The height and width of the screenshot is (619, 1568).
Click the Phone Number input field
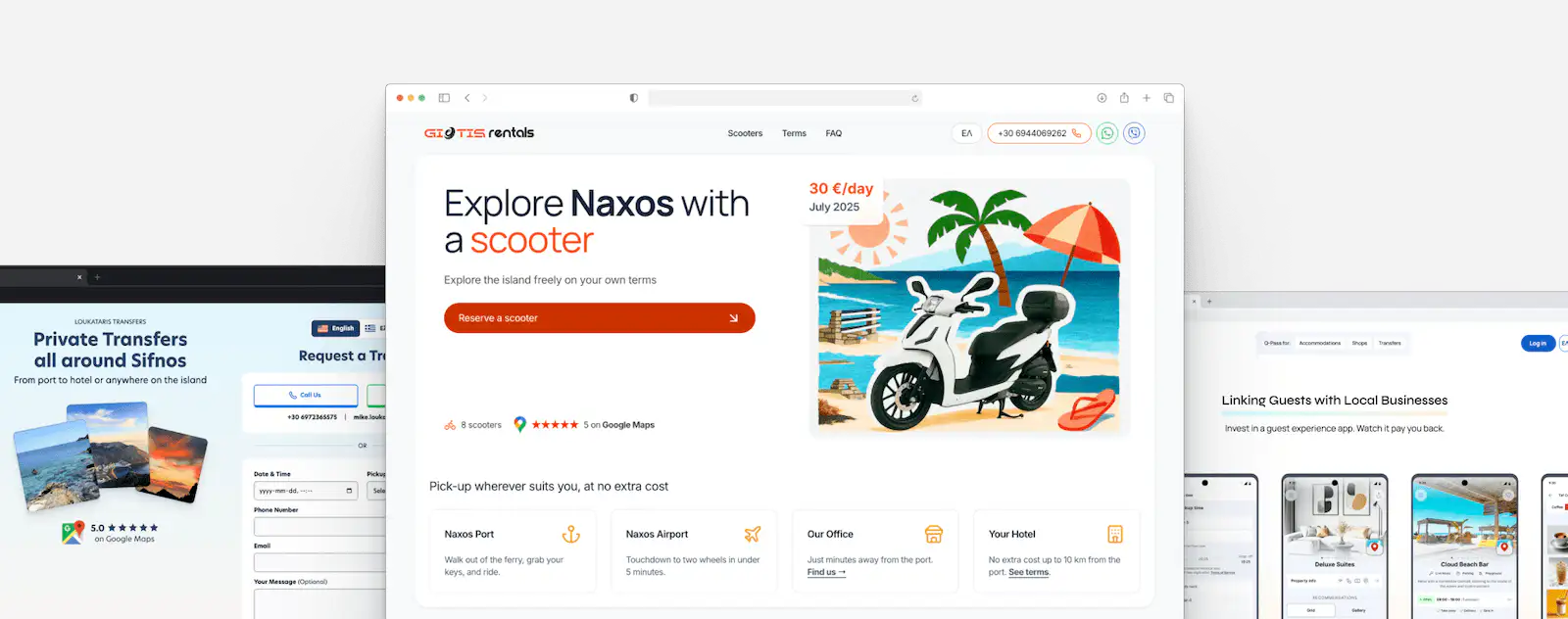click(x=319, y=527)
